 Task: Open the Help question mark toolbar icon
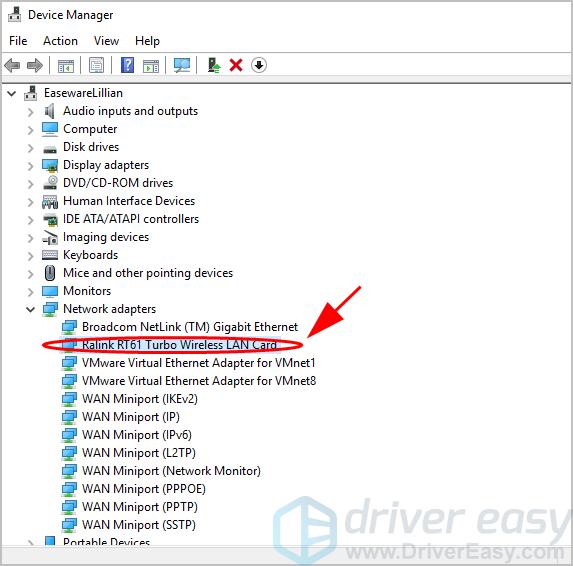click(127, 65)
